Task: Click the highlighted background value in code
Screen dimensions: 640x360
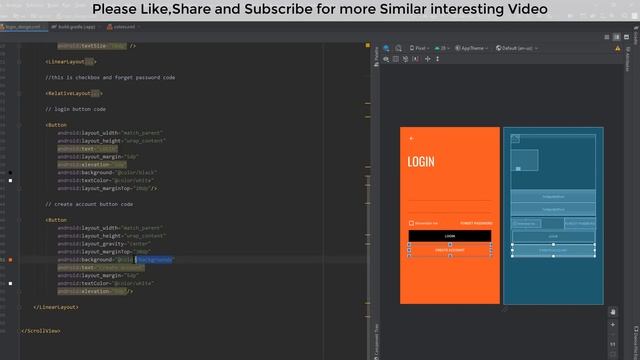Action: pos(154,260)
